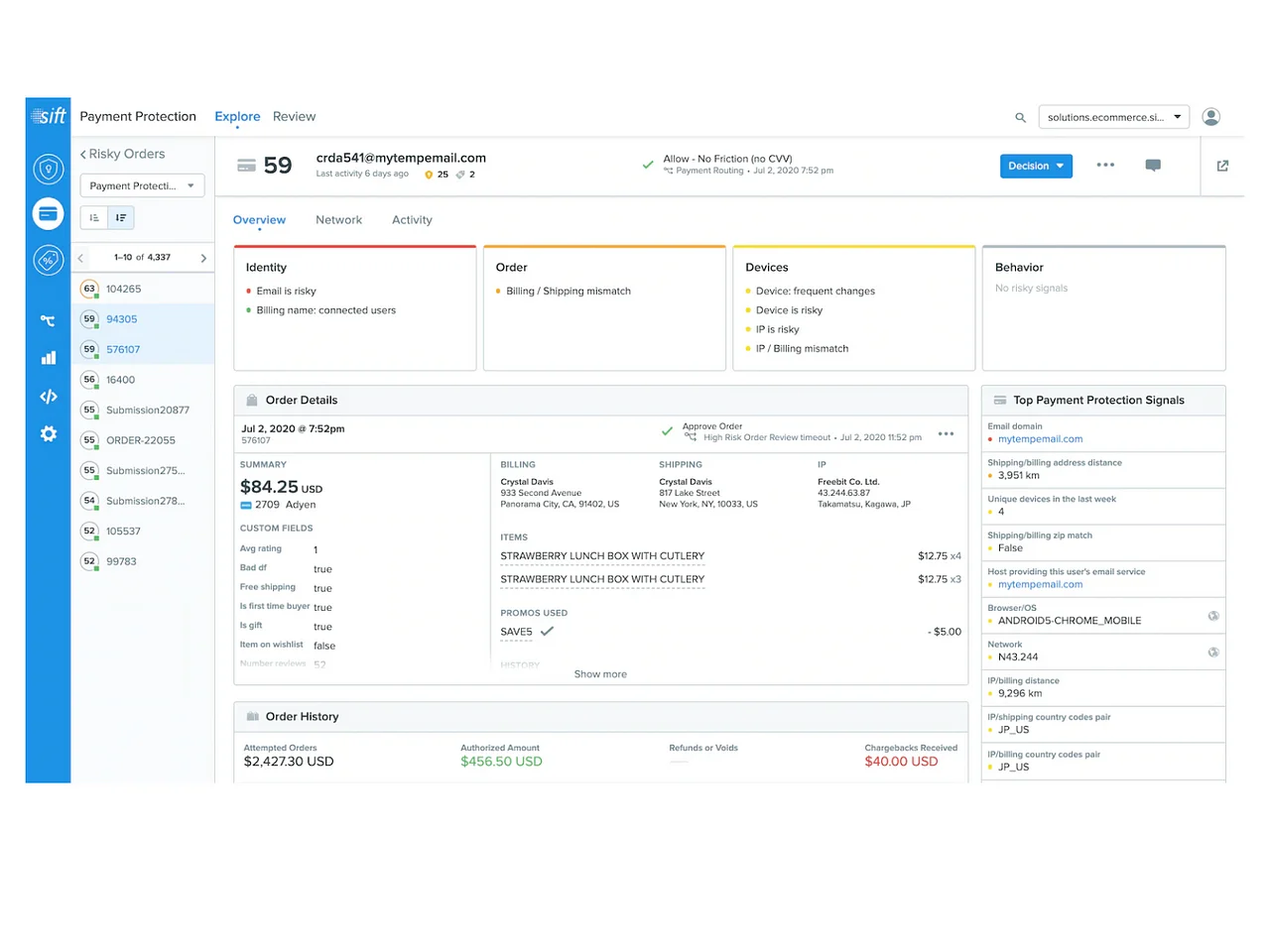Switch to the Network tab
The width and height of the screenshot is (1270, 952).
click(338, 219)
